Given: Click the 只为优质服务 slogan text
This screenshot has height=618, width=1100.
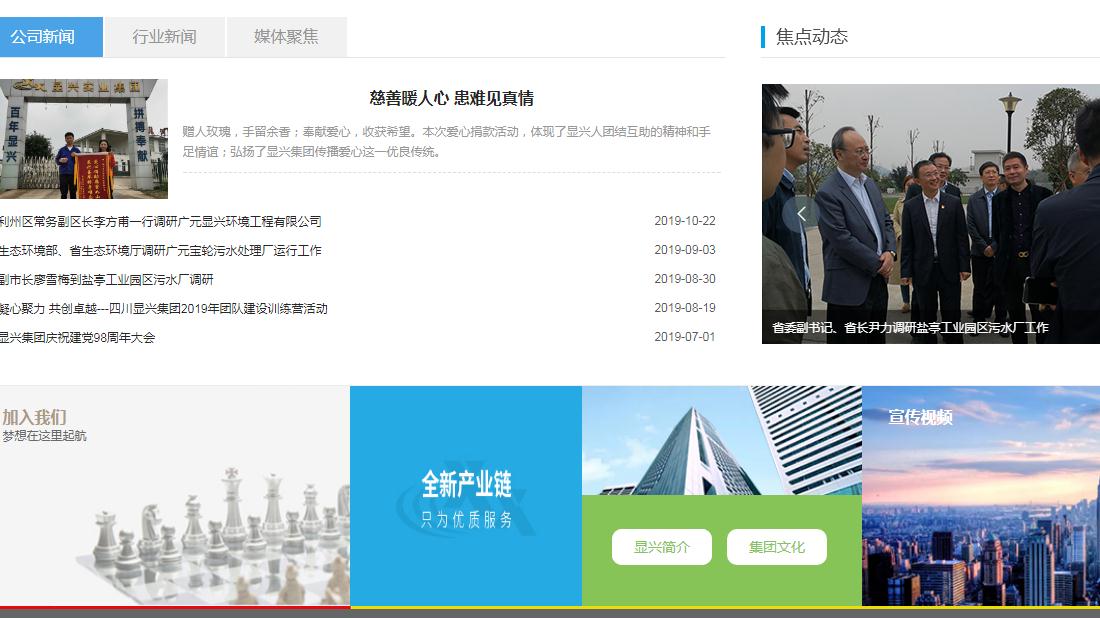Looking at the screenshot, I should click(x=467, y=520).
